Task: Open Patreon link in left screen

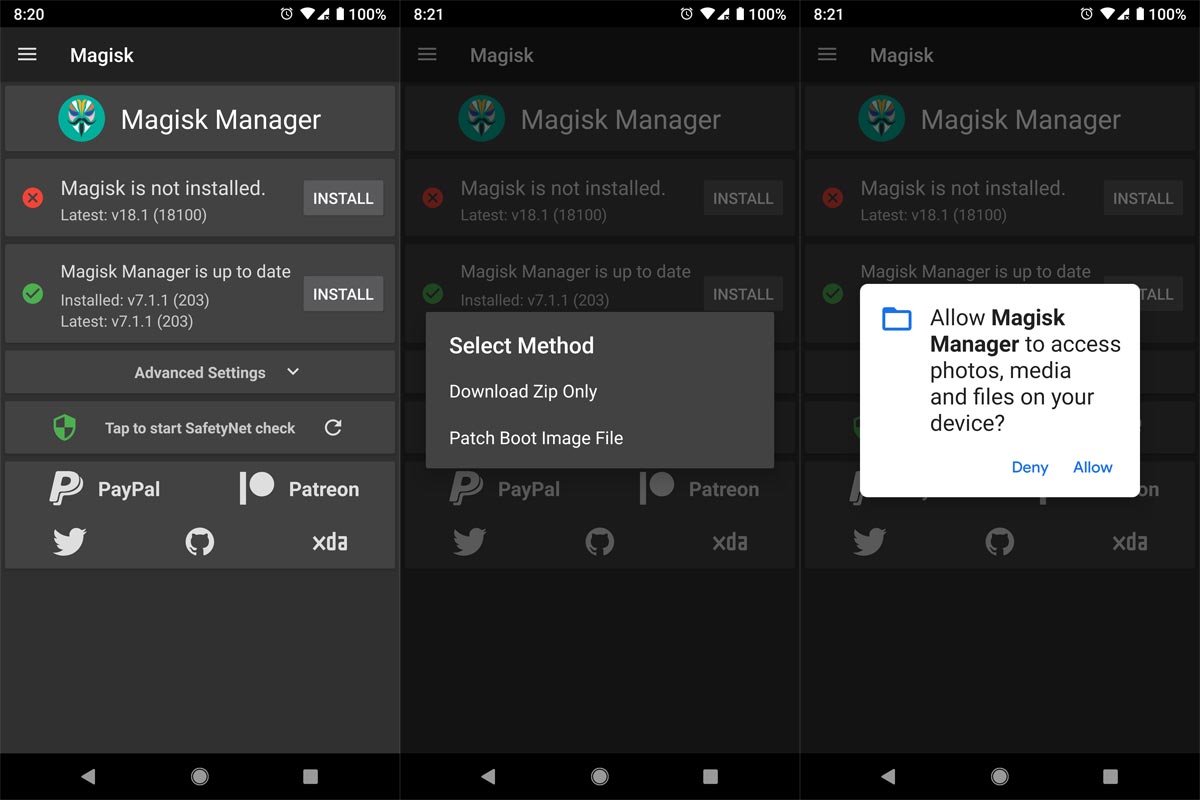Action: click(x=299, y=488)
